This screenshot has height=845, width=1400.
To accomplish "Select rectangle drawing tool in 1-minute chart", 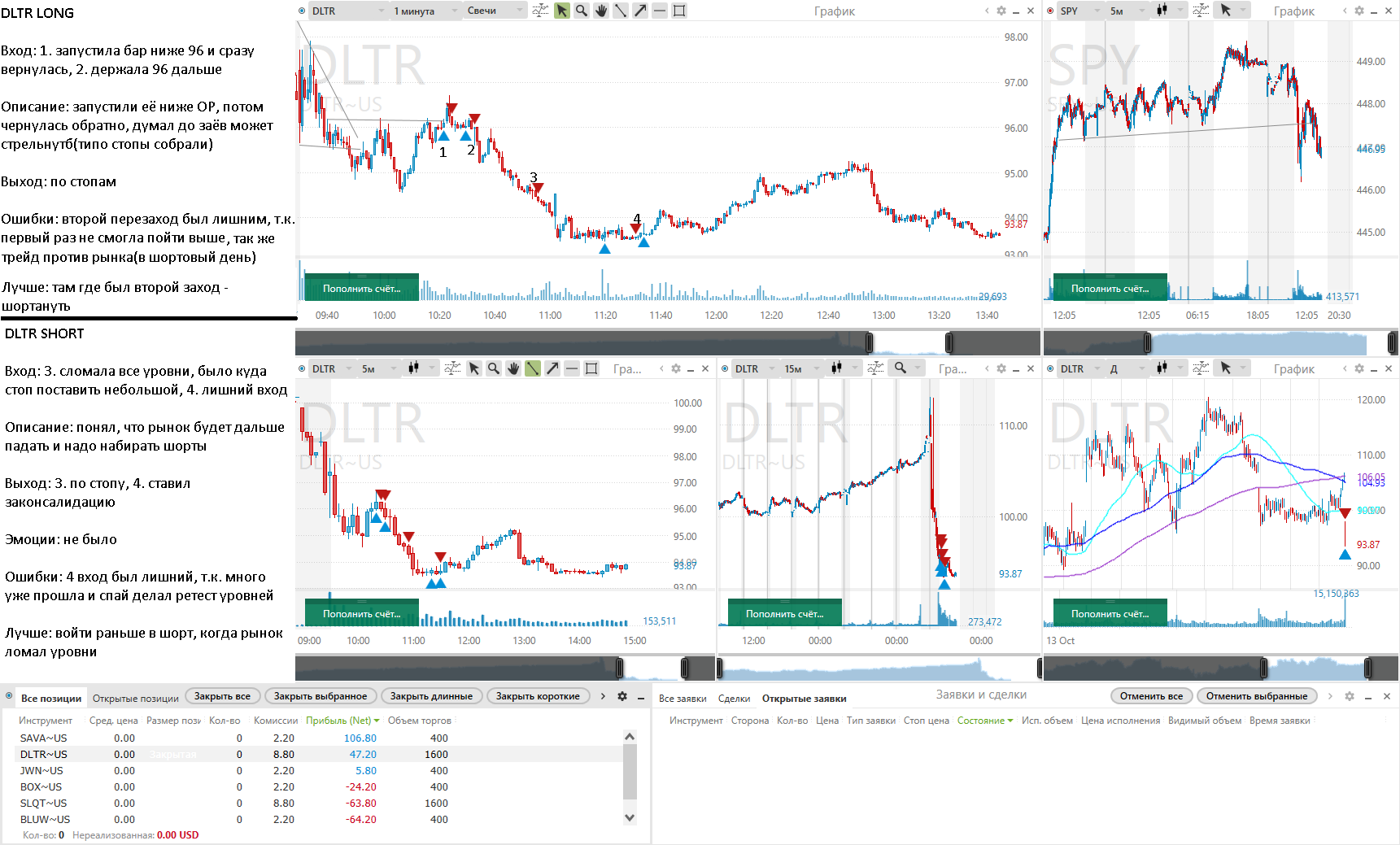I will pos(679,11).
